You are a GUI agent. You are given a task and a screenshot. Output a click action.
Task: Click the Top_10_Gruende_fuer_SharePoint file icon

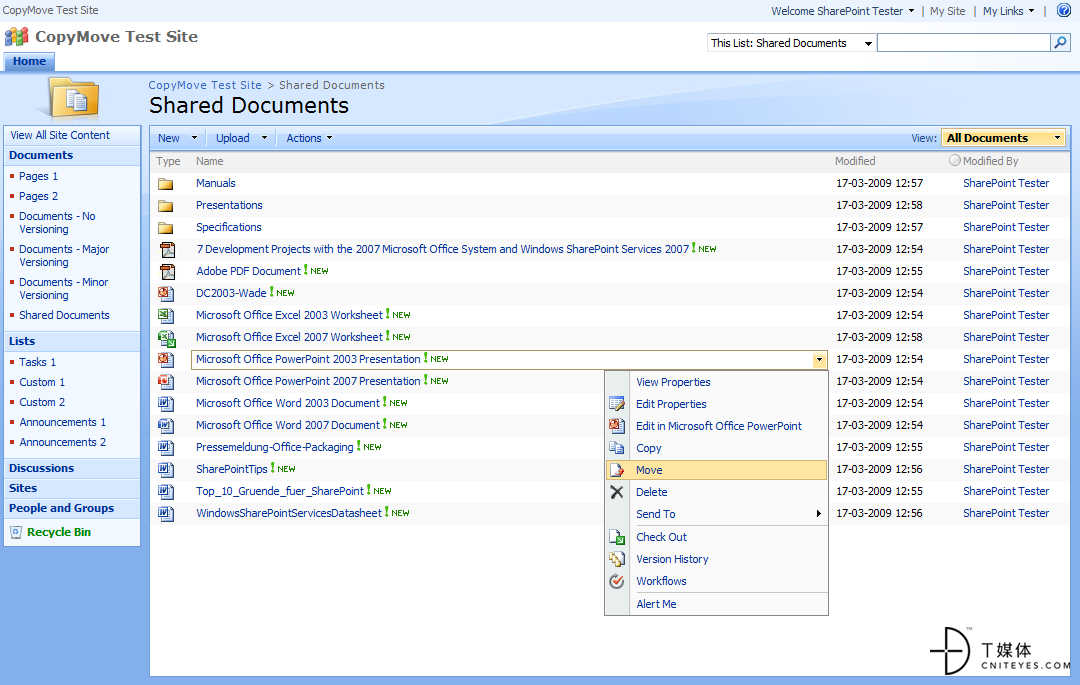pos(165,492)
